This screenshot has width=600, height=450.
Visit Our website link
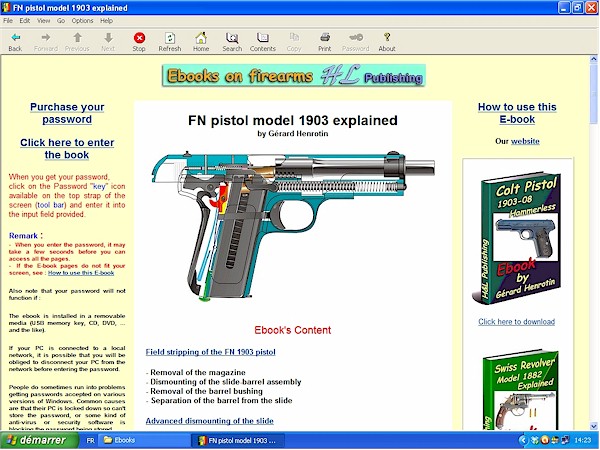525,141
